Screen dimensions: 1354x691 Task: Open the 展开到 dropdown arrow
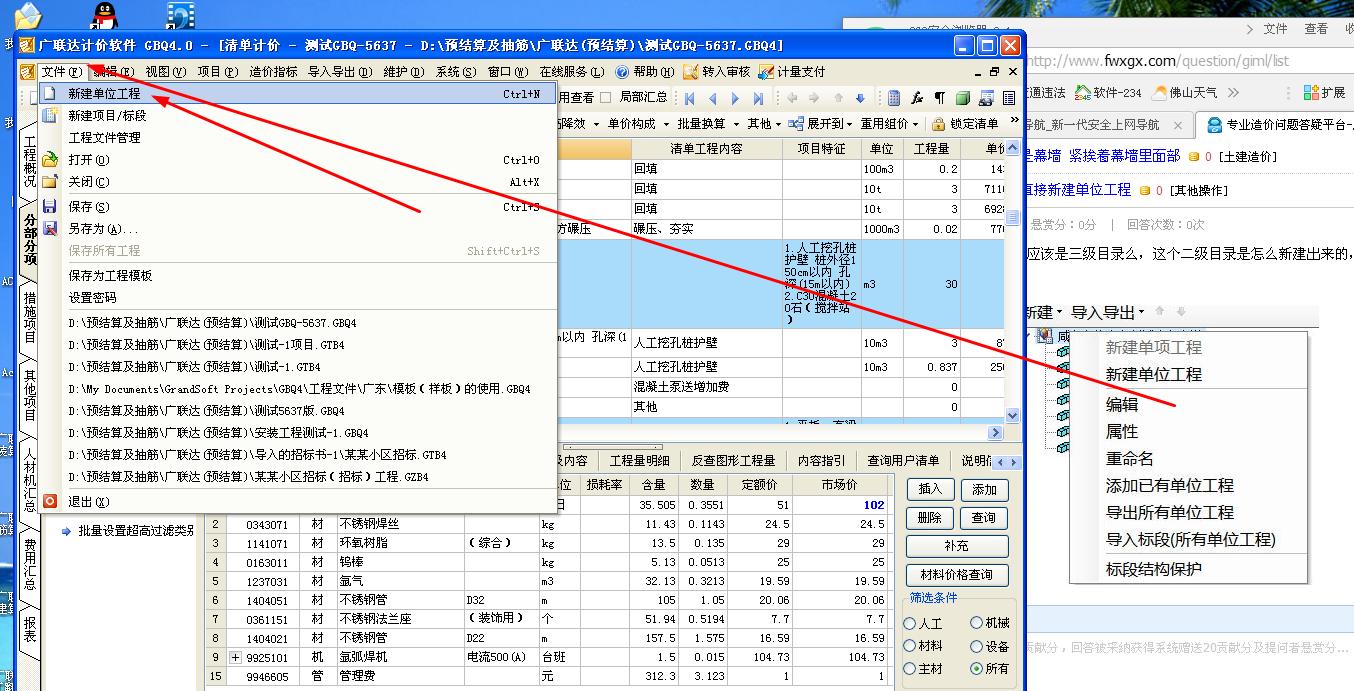click(849, 125)
